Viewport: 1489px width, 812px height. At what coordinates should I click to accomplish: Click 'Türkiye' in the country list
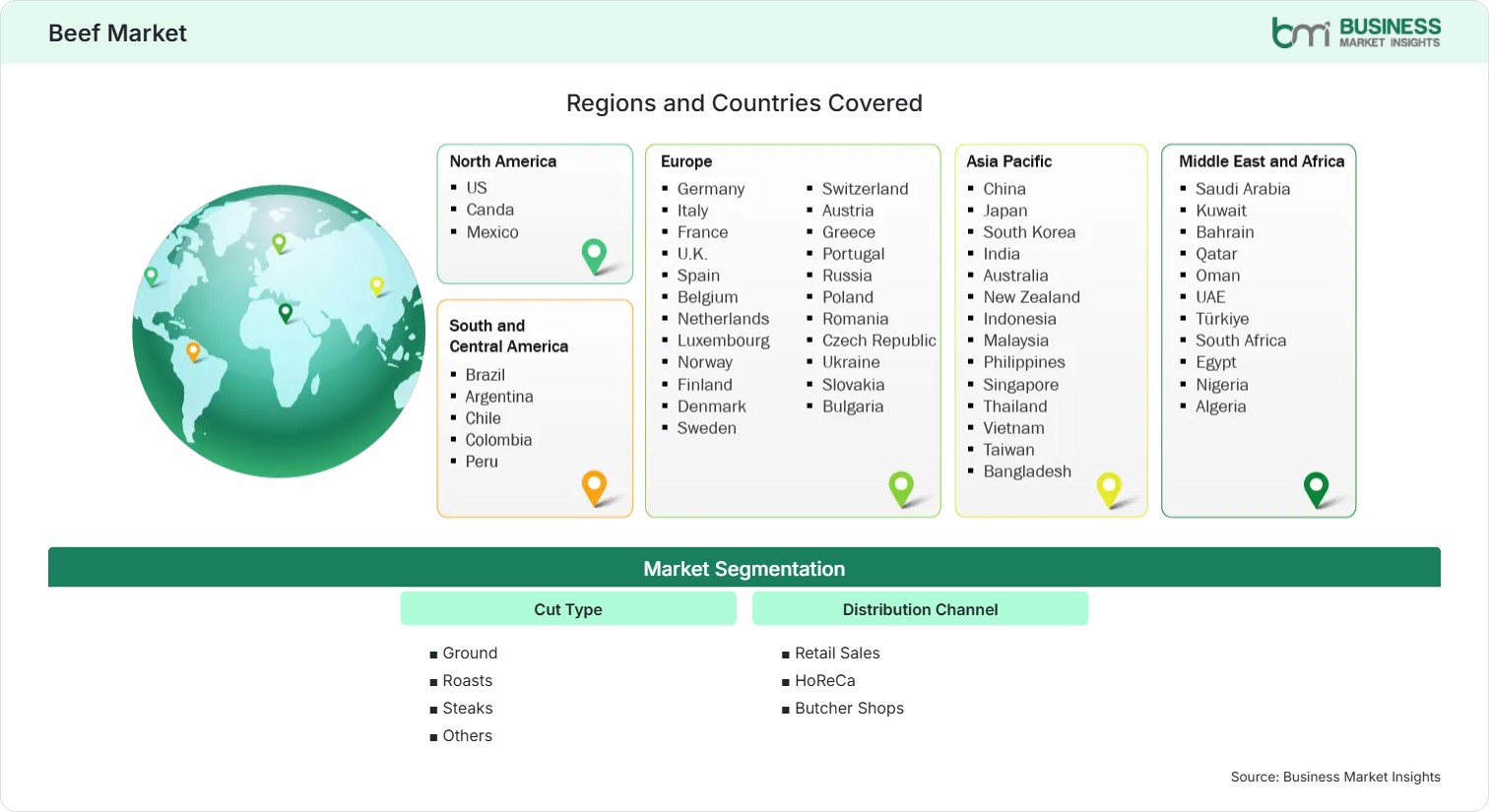coord(1222,319)
